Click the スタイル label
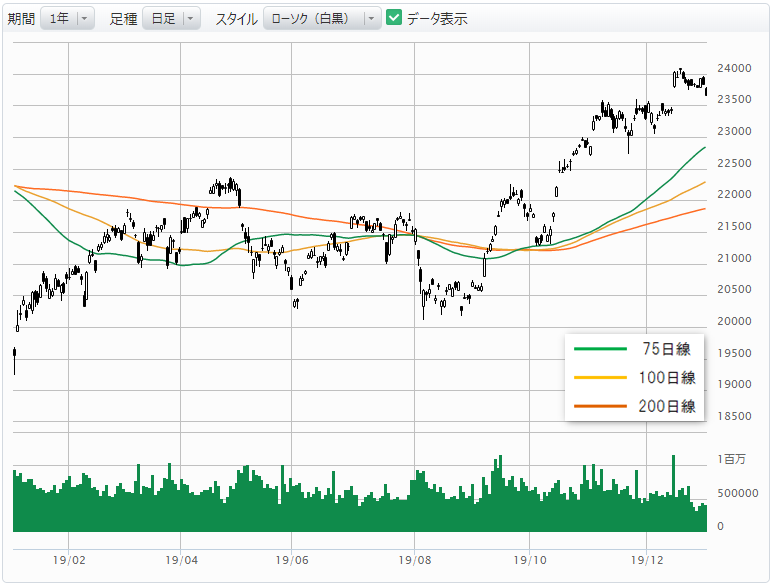772x585 pixels. coord(237,19)
